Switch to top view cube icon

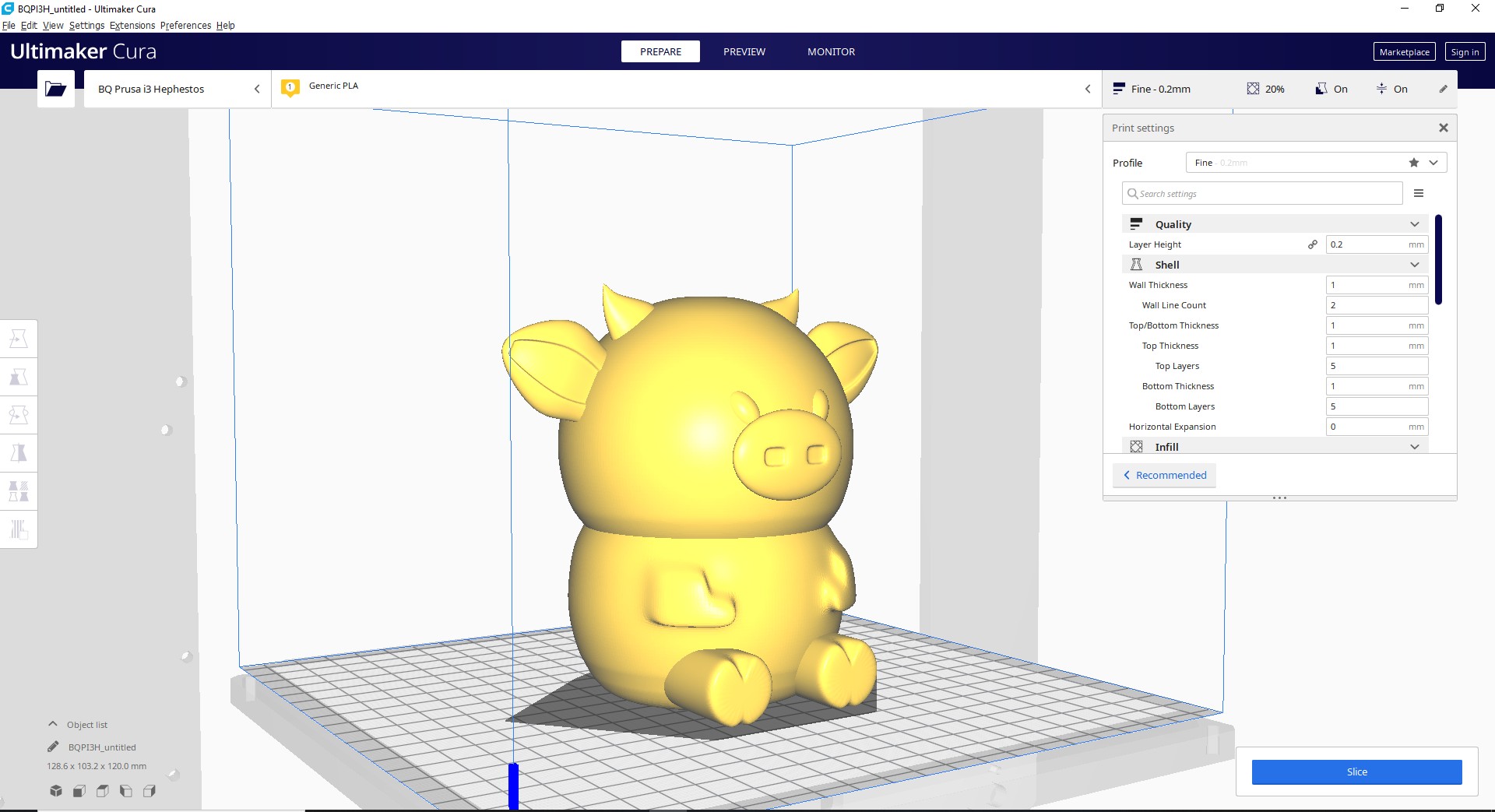coord(103,791)
